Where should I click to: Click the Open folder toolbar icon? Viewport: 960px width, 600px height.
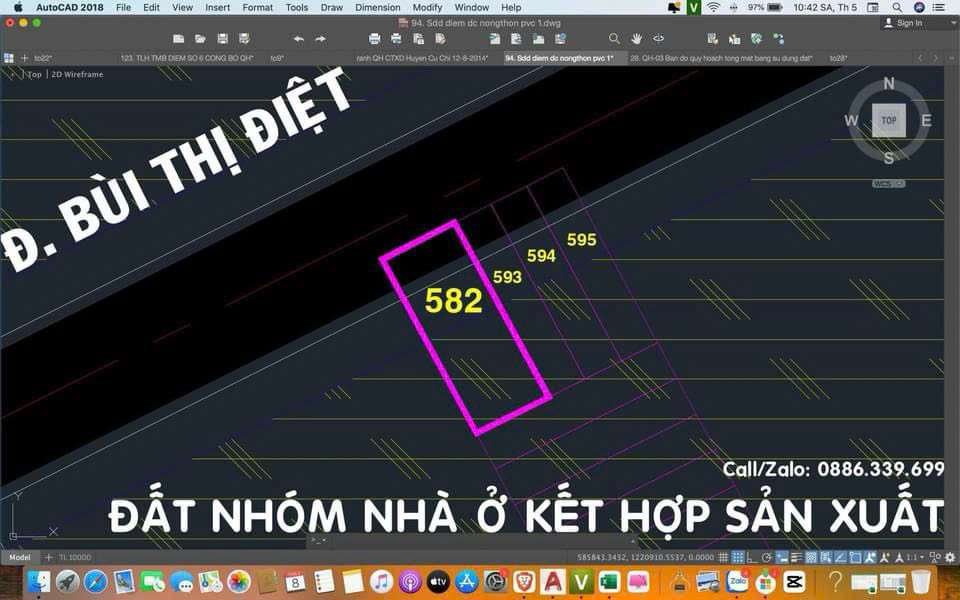click(x=200, y=39)
